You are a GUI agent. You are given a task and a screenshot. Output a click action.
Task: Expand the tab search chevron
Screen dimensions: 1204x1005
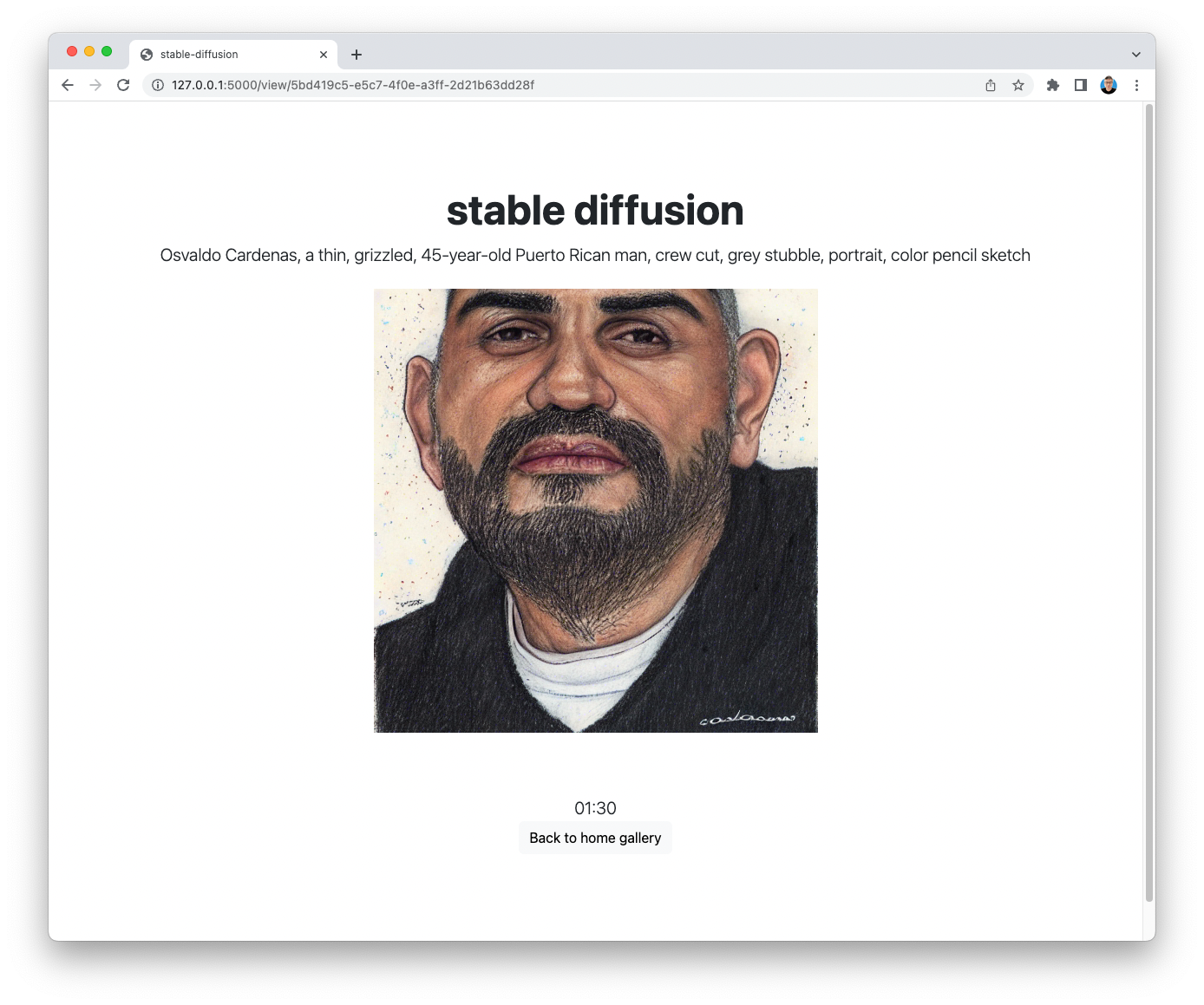point(1136,55)
